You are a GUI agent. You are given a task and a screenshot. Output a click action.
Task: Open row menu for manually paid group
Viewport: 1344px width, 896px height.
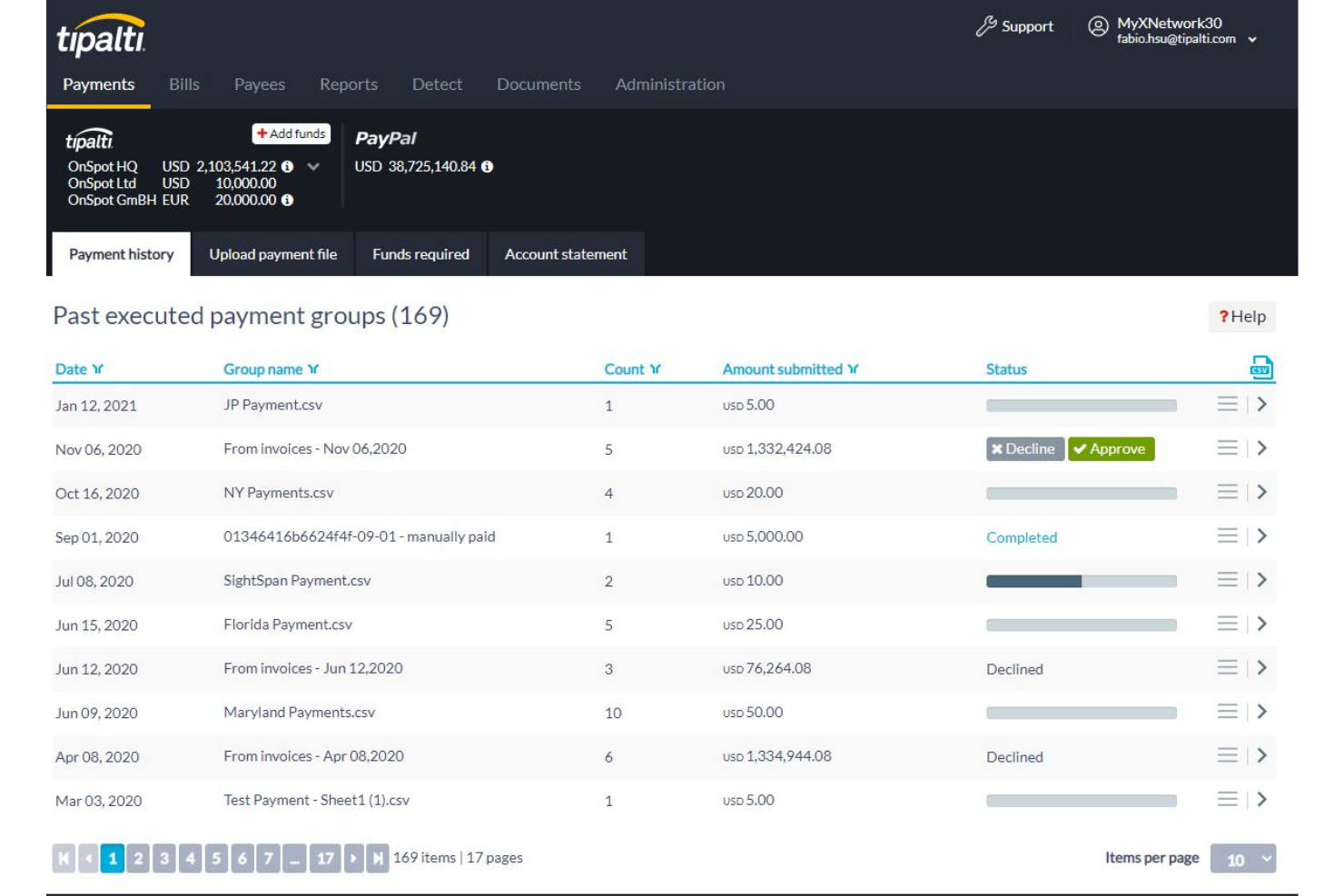pos(1227,536)
